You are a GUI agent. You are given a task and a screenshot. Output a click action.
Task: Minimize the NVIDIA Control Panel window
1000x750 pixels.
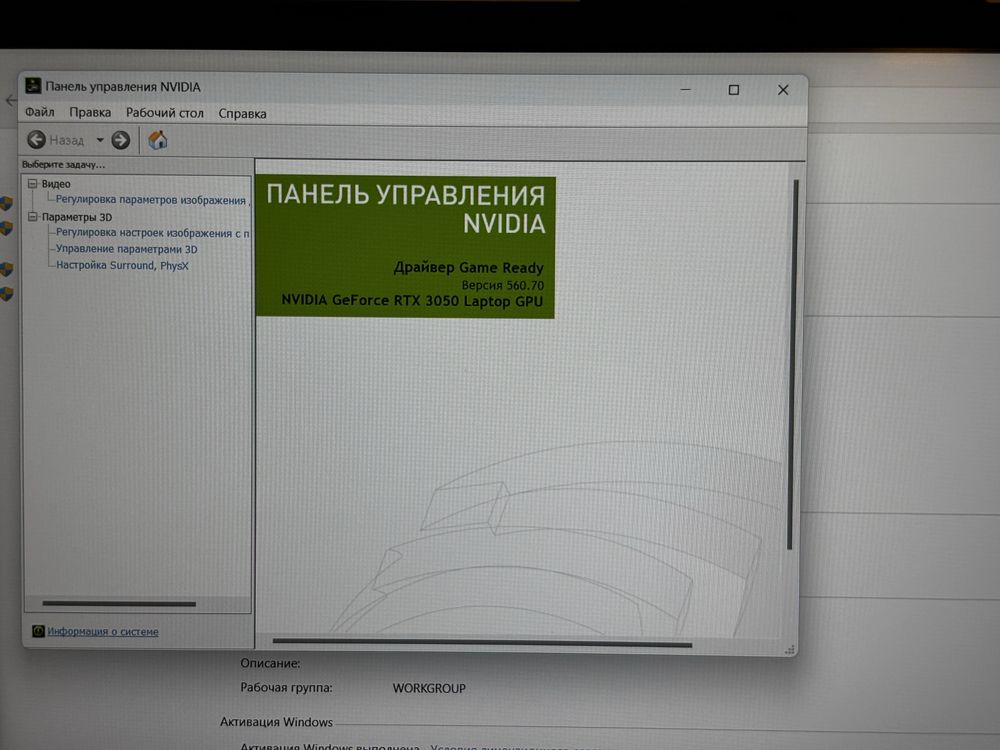tap(686, 90)
